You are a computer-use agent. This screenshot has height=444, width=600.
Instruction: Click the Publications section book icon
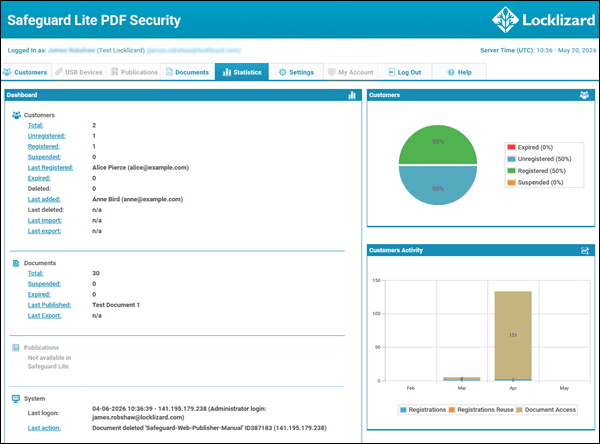point(16,348)
